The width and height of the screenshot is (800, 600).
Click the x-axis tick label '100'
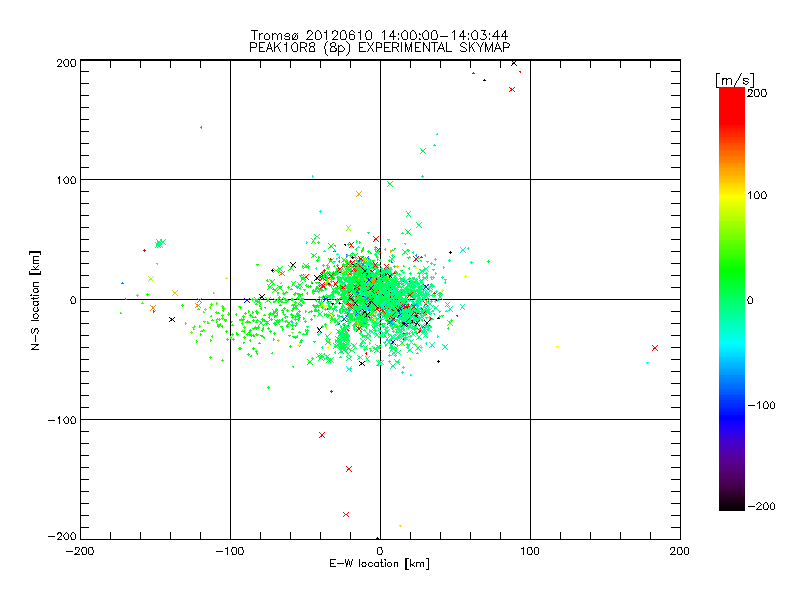pyautogui.click(x=530, y=551)
